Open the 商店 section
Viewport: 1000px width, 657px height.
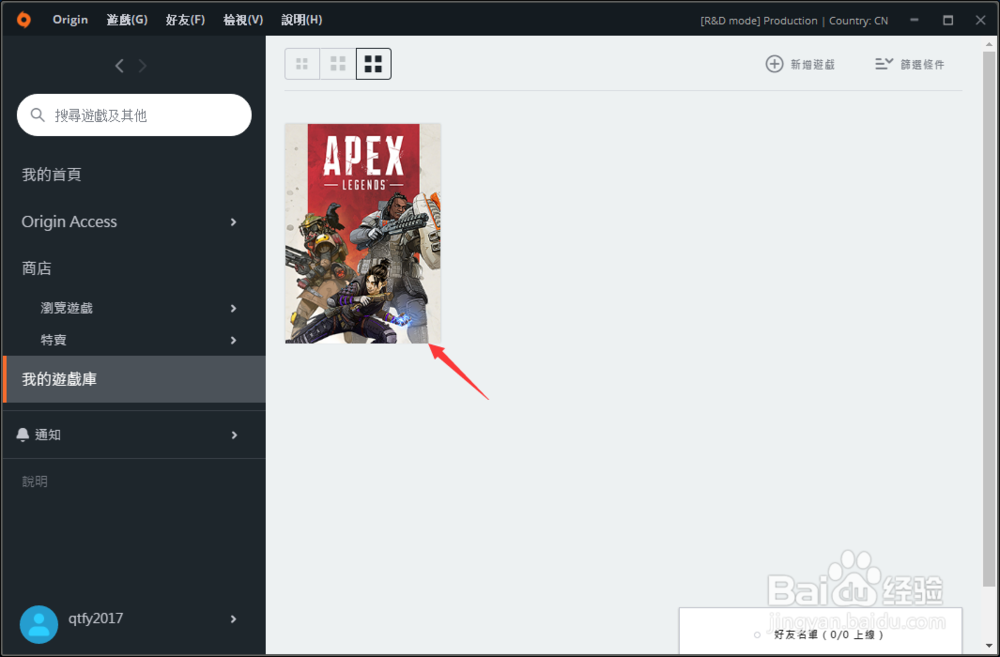(36, 268)
